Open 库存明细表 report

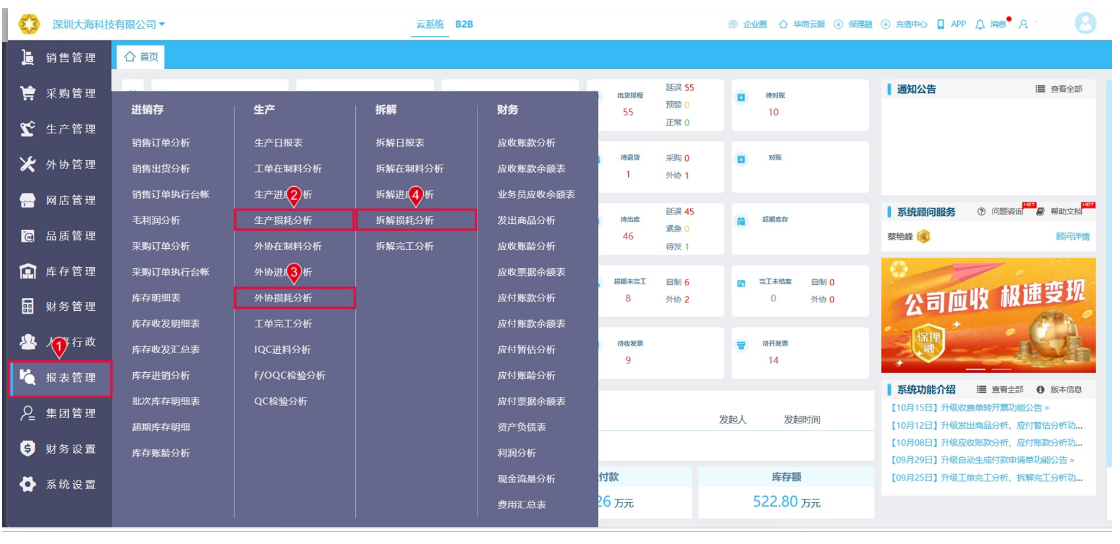(x=156, y=297)
